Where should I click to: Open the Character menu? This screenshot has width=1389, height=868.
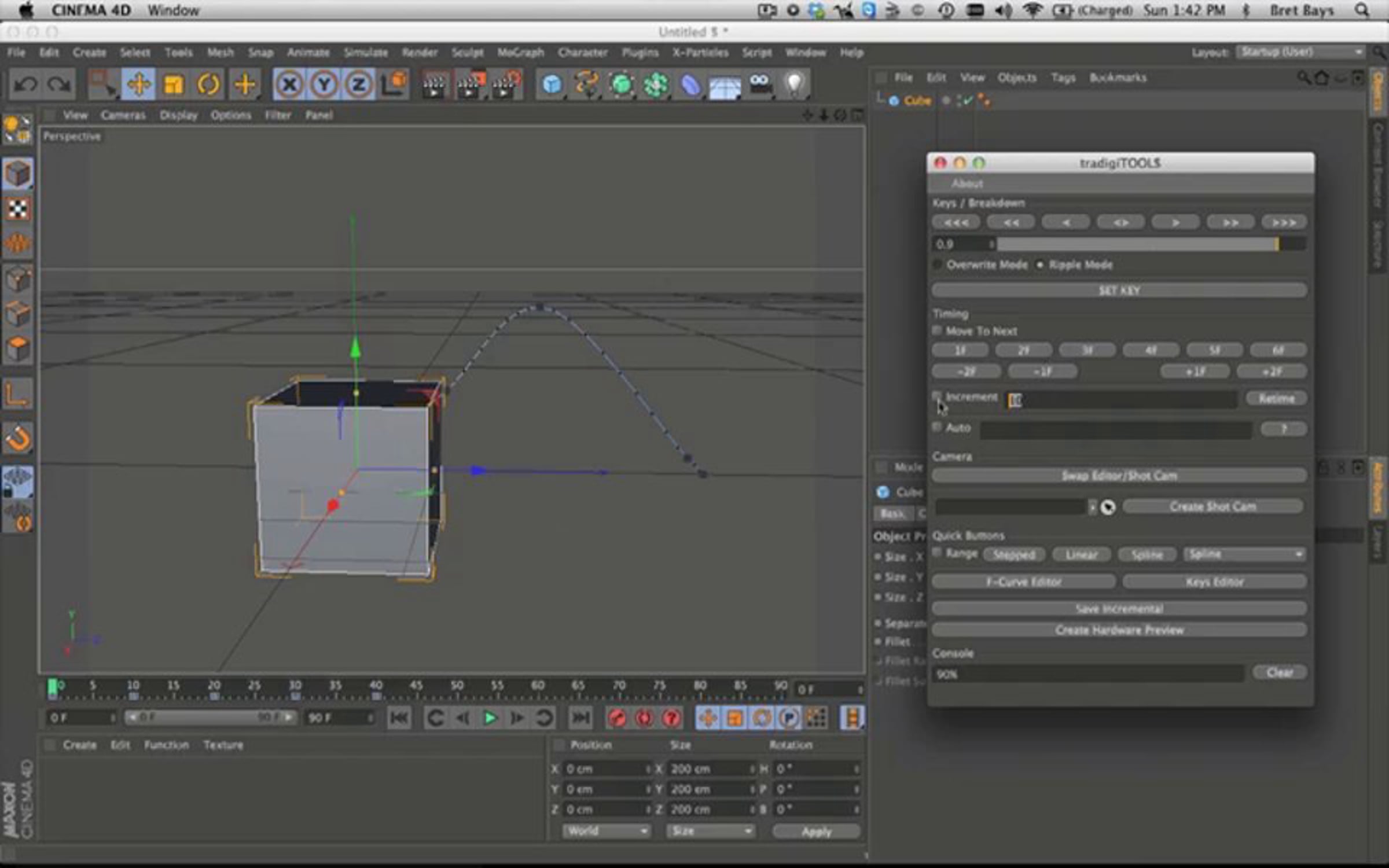tap(583, 53)
